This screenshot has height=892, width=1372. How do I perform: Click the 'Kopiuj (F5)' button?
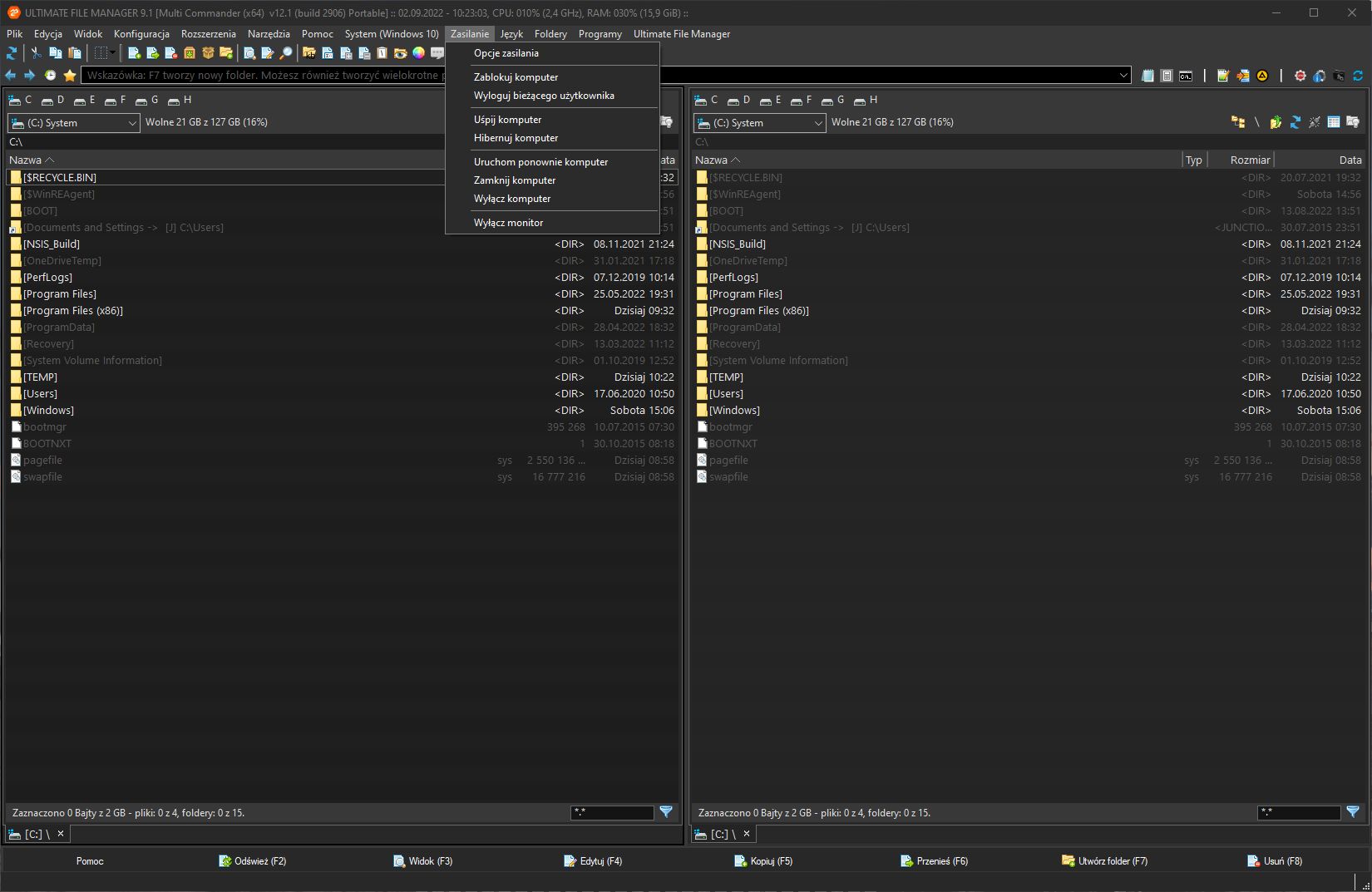(x=763, y=861)
